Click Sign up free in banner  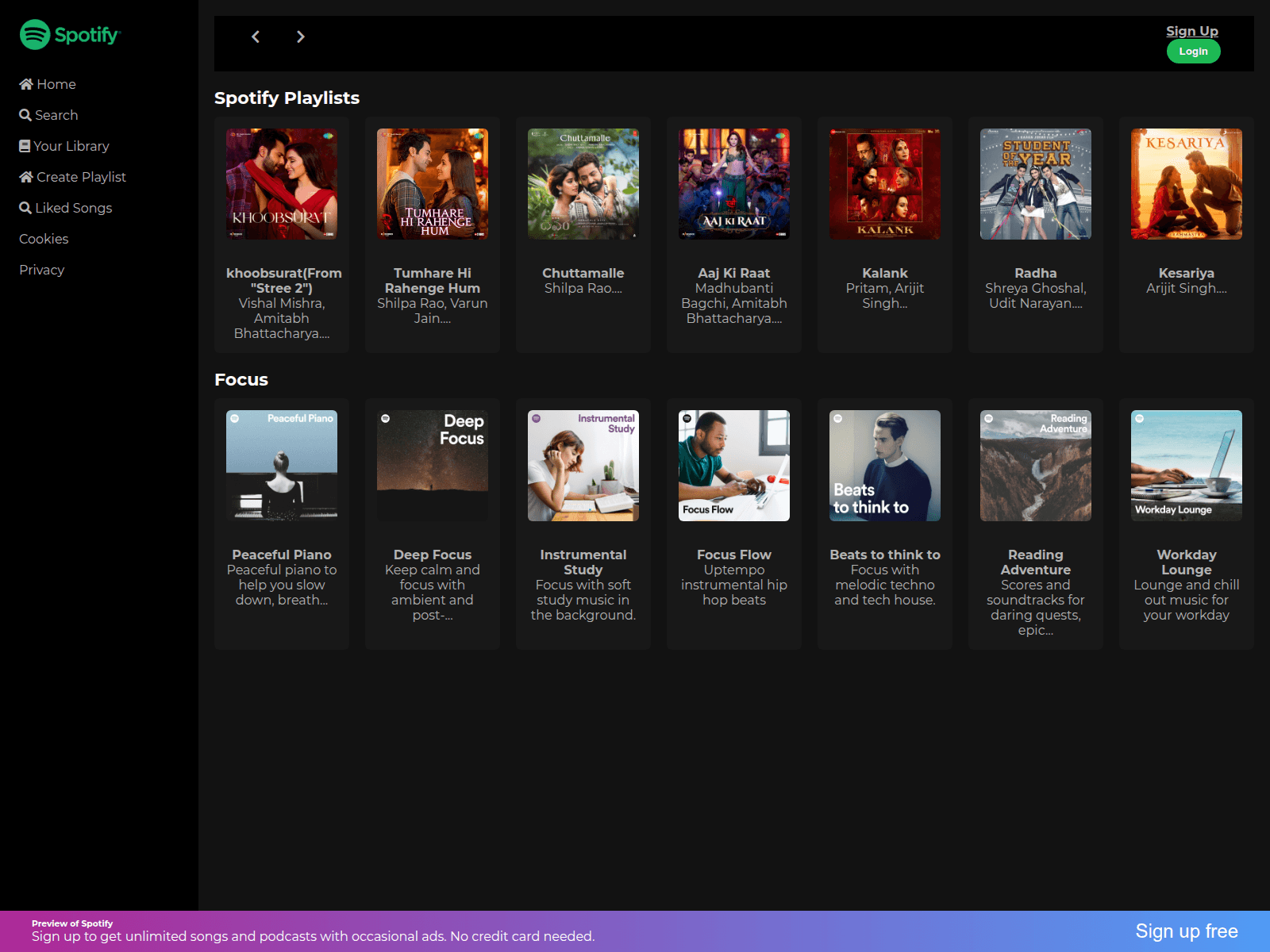[x=1187, y=931]
